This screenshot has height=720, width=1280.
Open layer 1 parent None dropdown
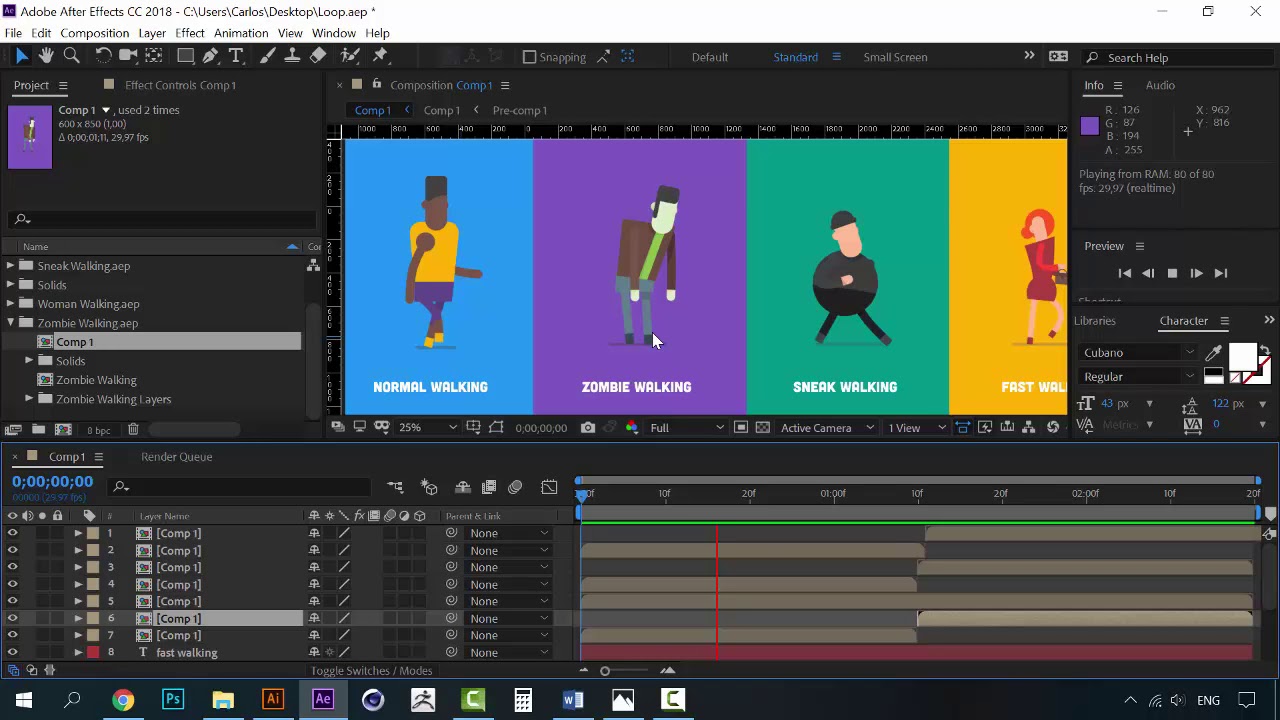[x=508, y=533]
